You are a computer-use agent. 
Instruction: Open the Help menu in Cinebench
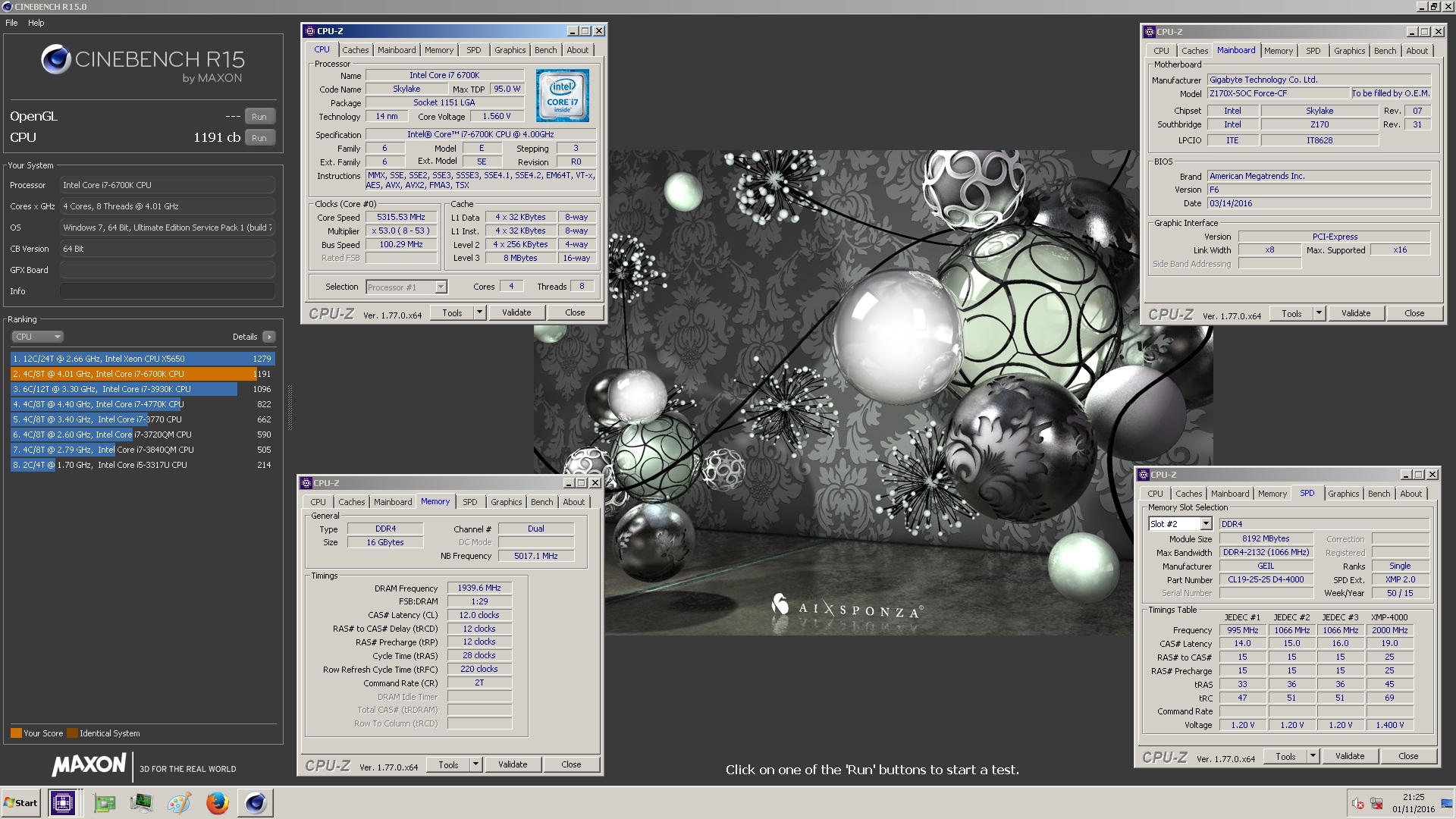coord(36,23)
